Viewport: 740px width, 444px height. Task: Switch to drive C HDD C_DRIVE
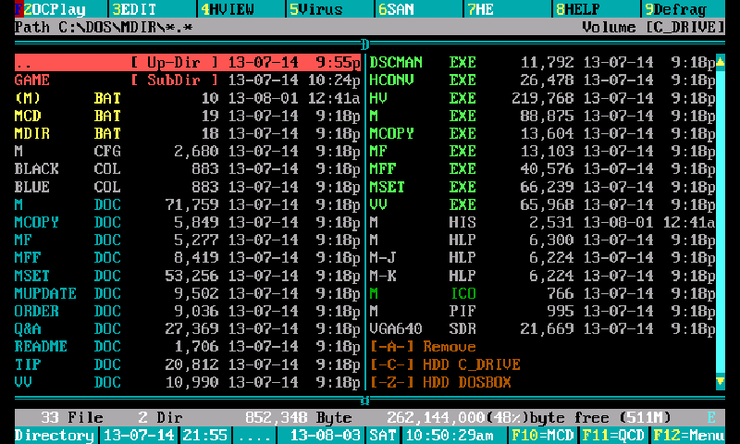[445, 364]
